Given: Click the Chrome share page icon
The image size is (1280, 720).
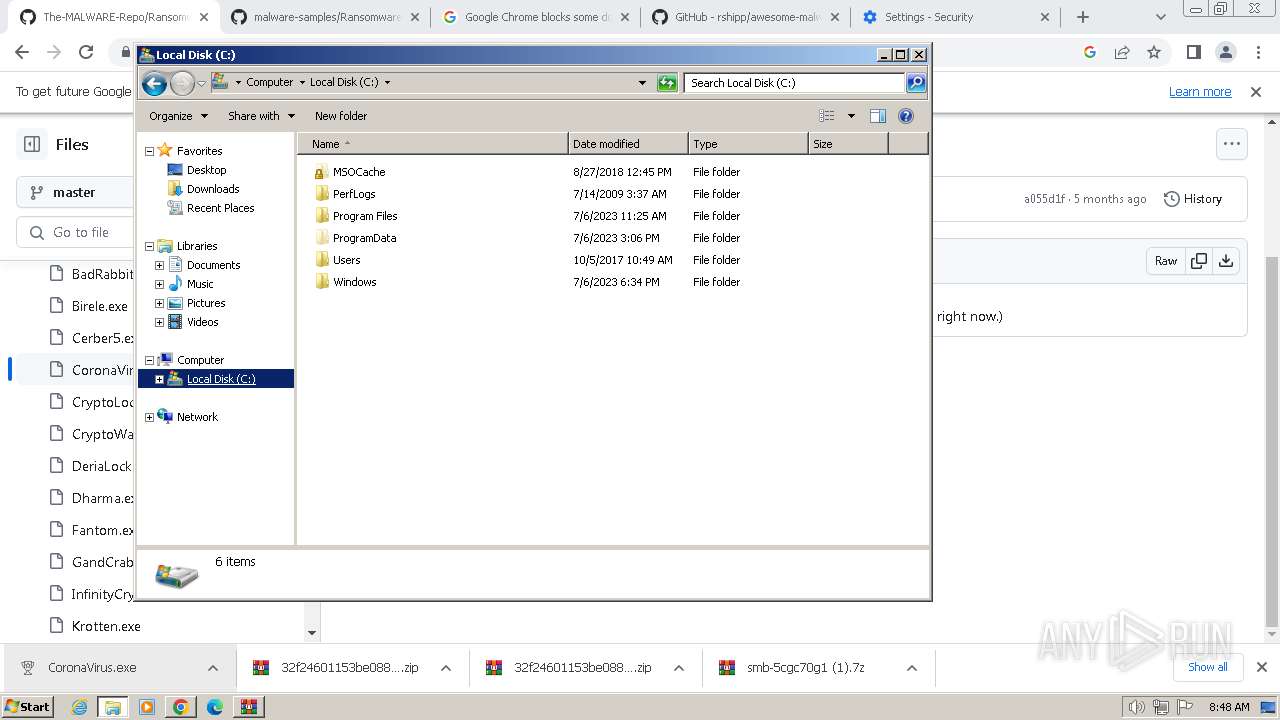Looking at the screenshot, I should [x=1122, y=52].
